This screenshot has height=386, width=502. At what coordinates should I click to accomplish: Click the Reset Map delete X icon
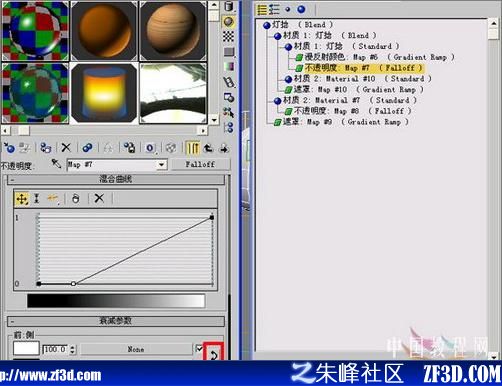pyautogui.click(x=66, y=147)
